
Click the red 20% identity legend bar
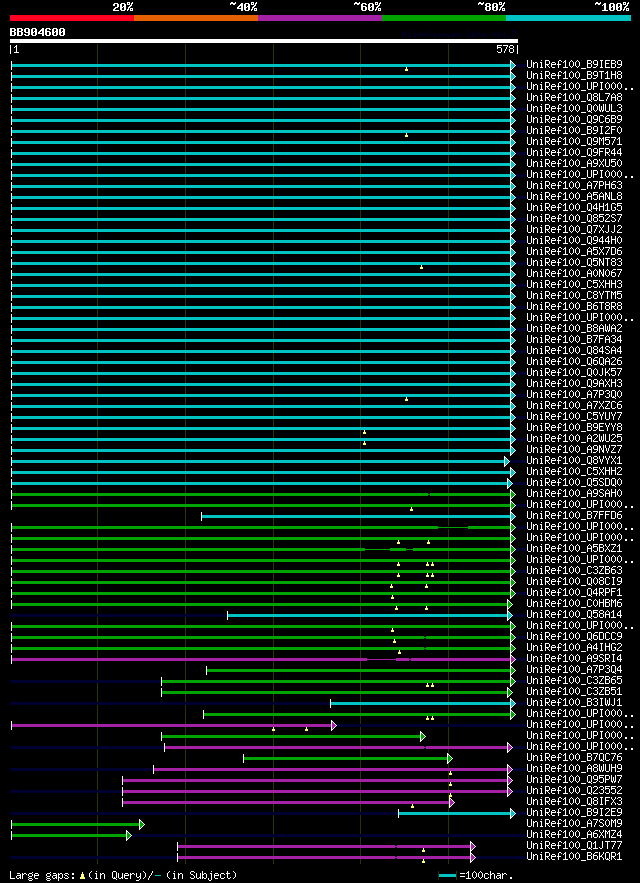[x=72, y=18]
